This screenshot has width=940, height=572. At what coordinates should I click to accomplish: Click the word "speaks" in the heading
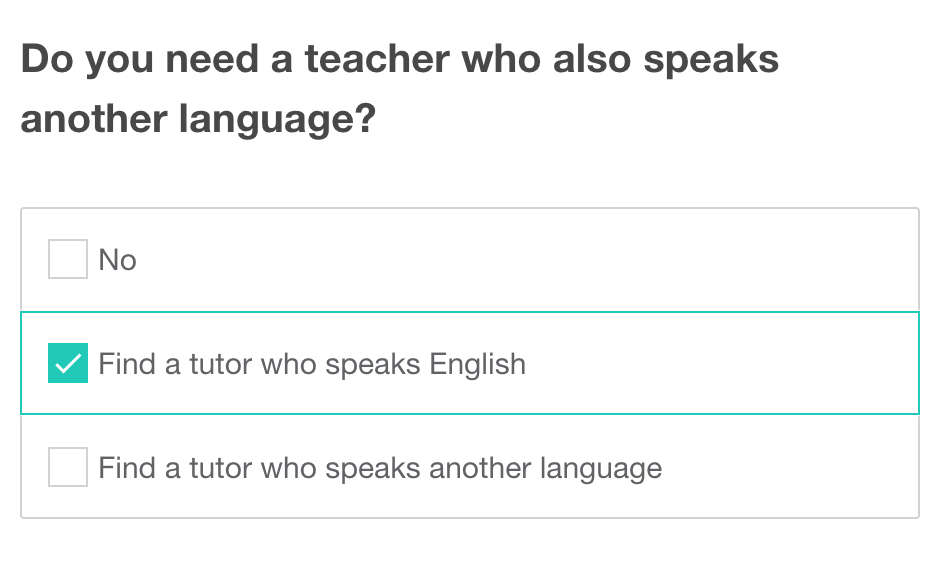(x=711, y=60)
